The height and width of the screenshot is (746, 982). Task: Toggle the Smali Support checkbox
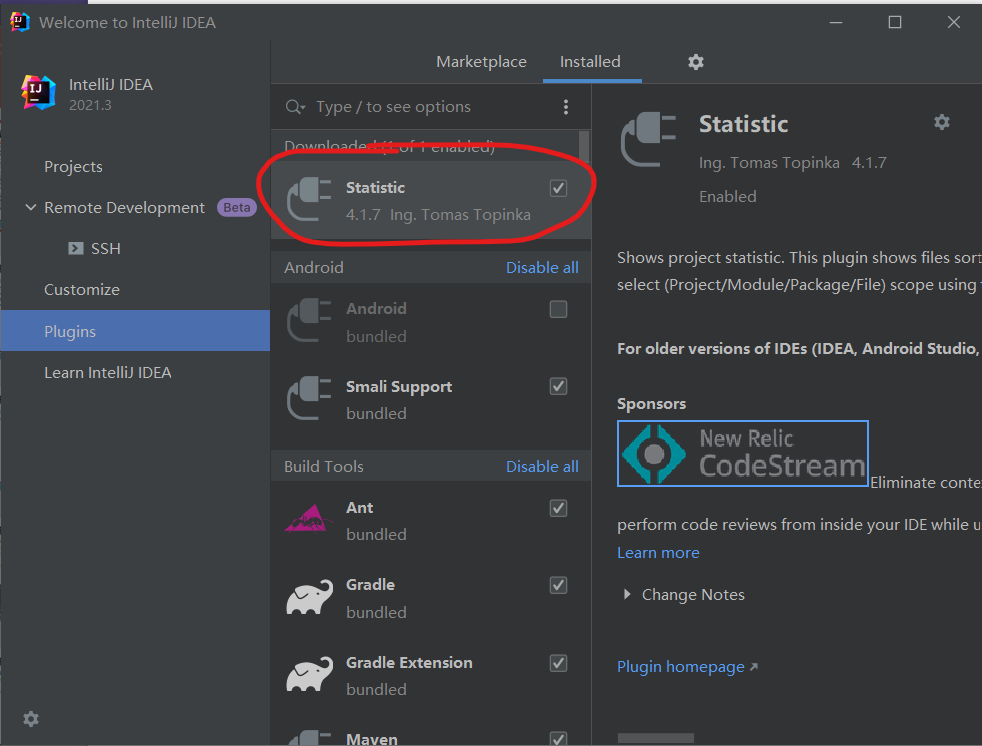[558, 386]
